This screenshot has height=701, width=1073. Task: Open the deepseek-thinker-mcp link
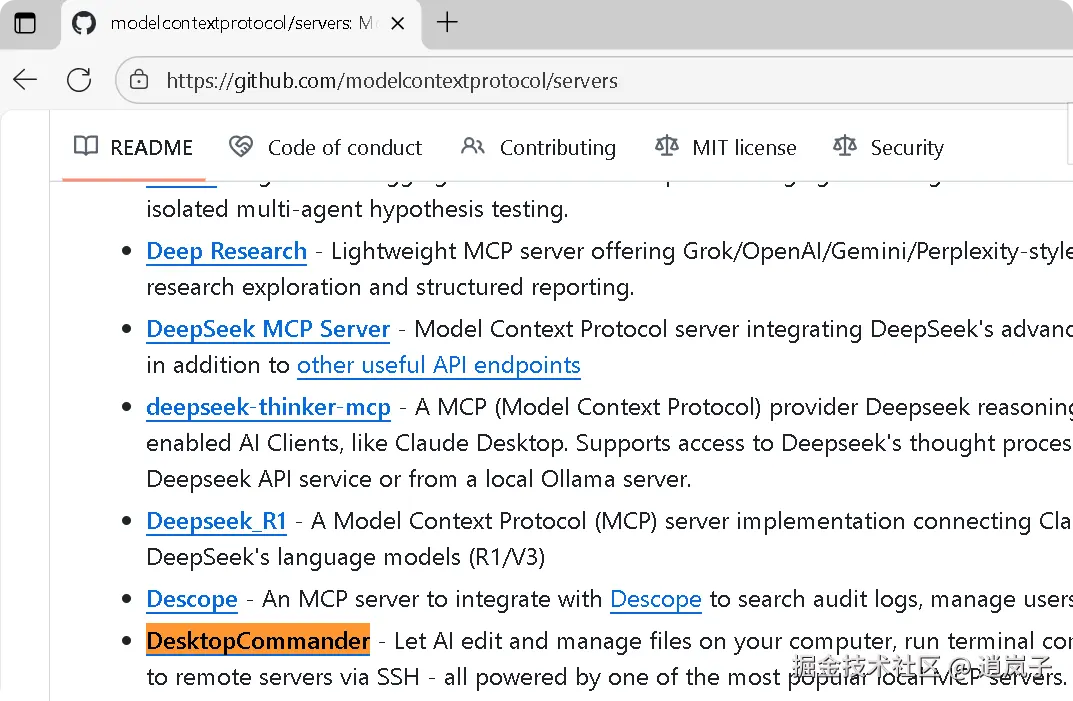click(x=268, y=407)
